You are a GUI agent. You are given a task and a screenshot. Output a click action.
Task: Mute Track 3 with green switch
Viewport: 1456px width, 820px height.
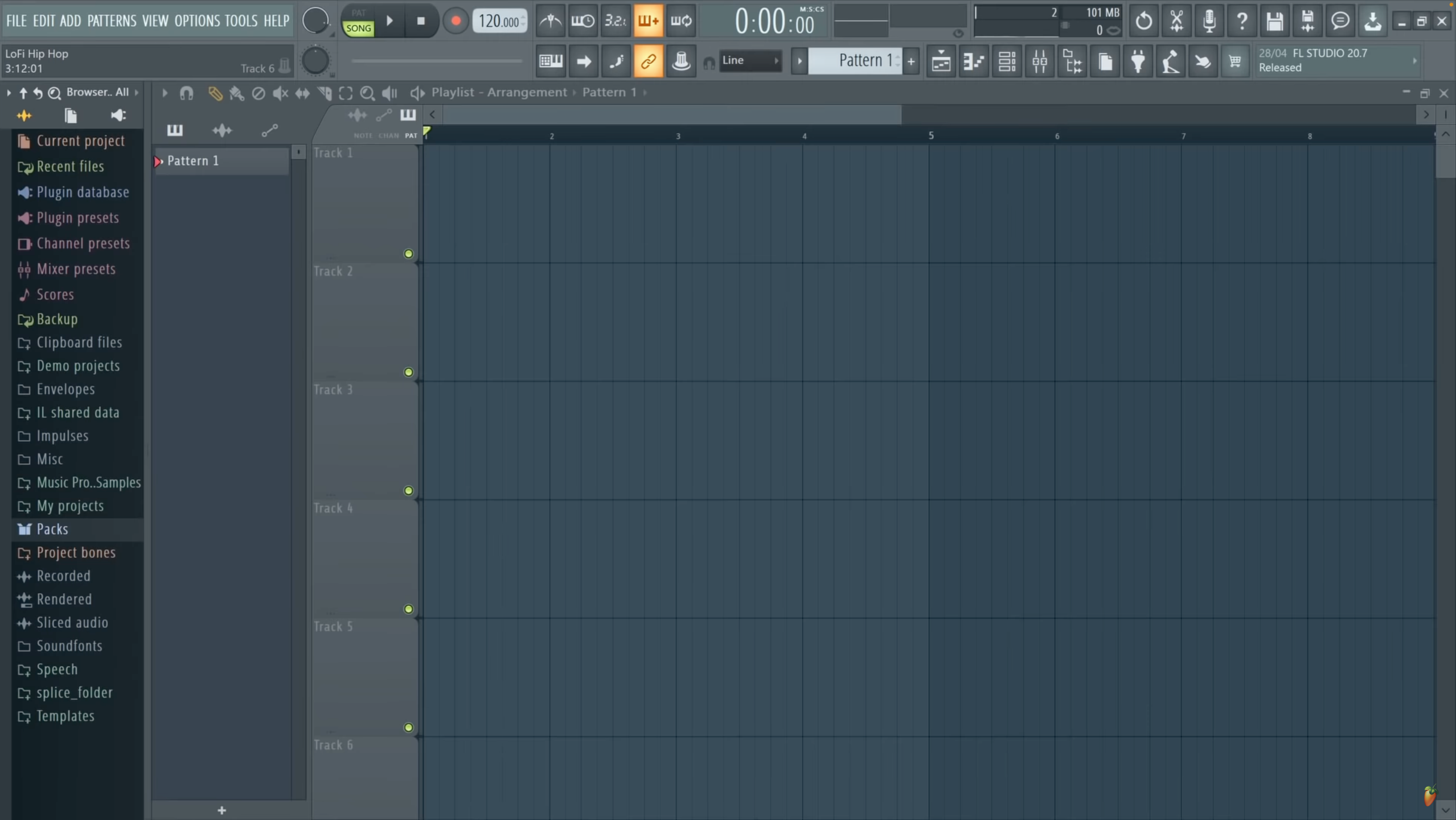(x=408, y=491)
